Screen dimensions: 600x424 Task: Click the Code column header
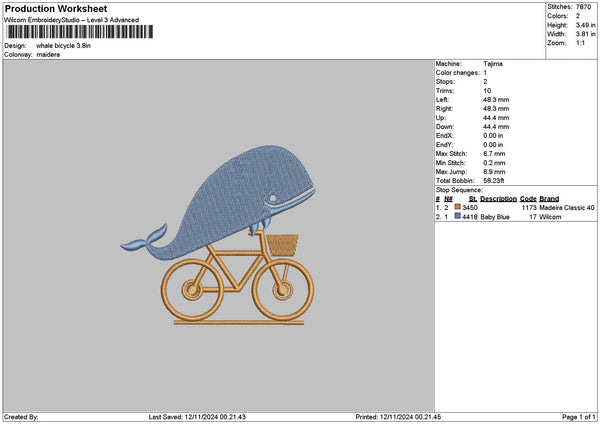point(529,198)
